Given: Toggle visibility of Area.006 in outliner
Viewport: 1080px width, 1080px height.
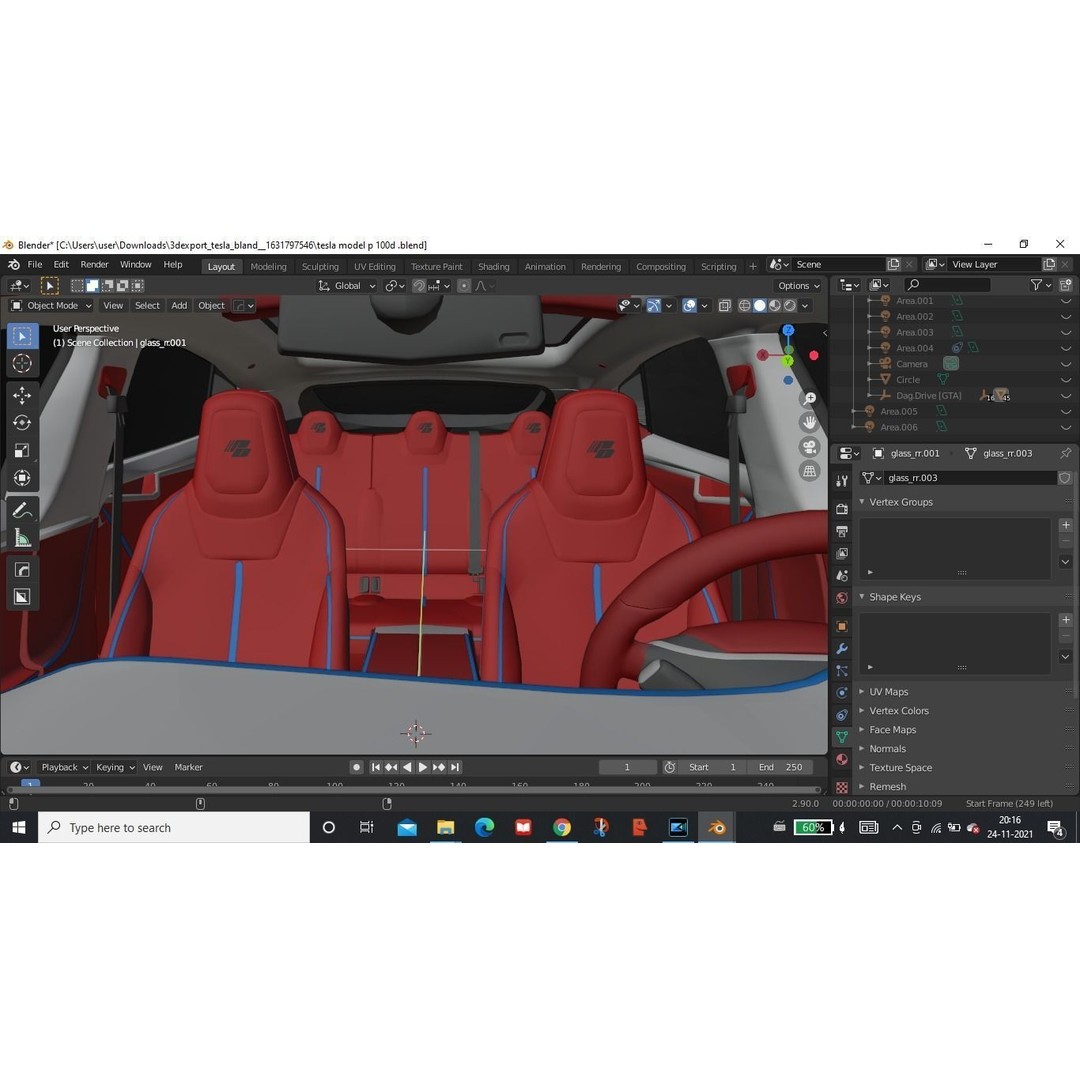Looking at the screenshot, I should pos(1066,427).
